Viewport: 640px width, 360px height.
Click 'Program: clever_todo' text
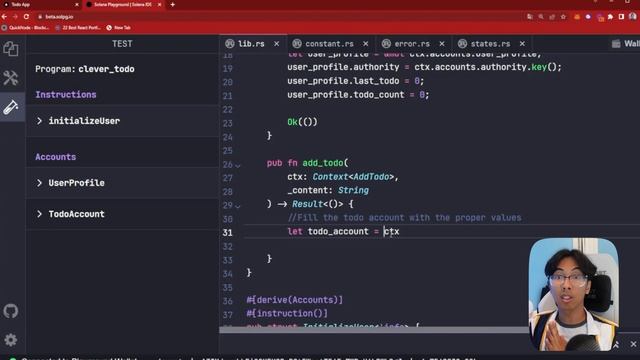(x=85, y=69)
